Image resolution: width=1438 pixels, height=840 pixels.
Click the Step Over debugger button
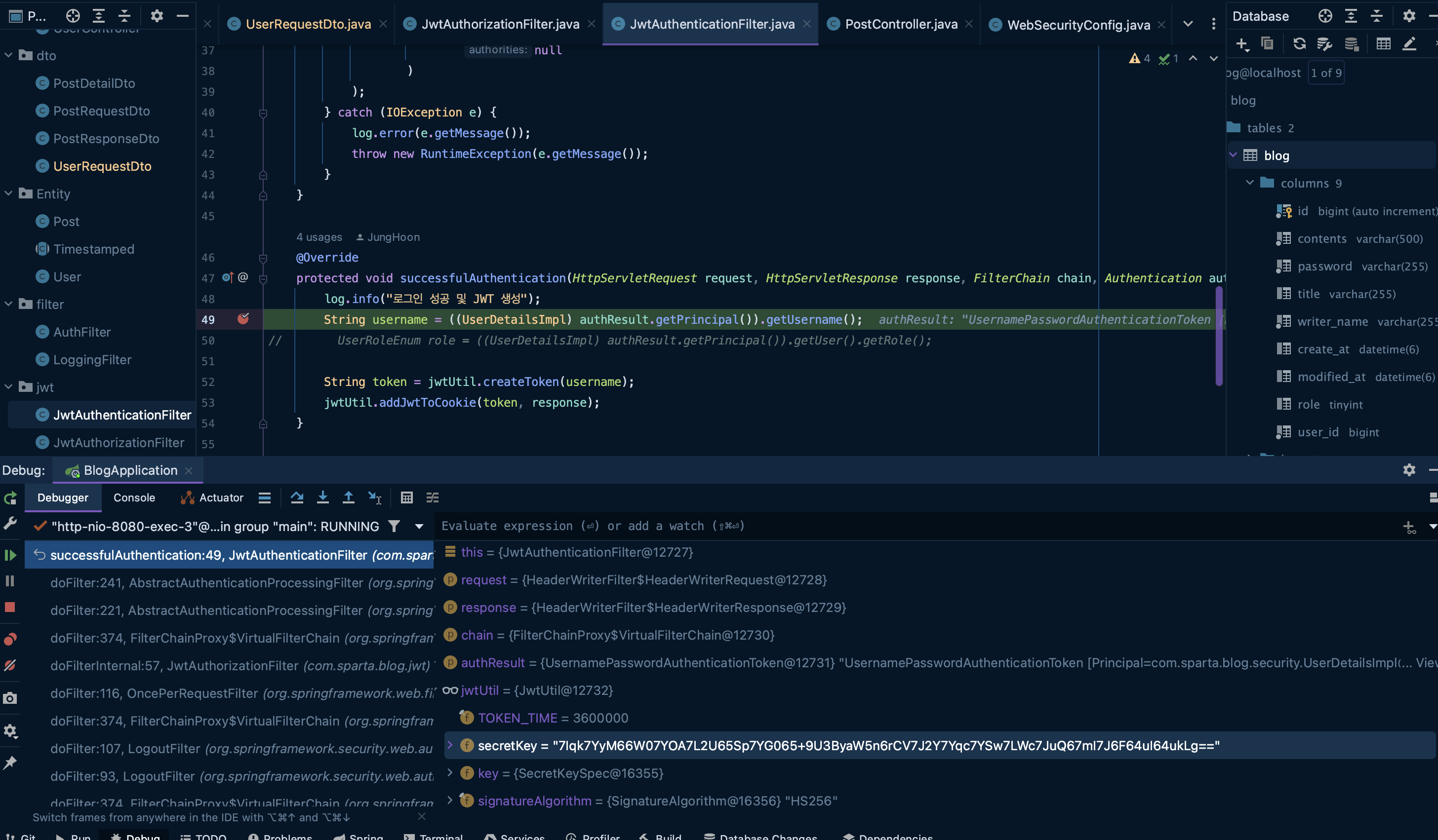tap(297, 498)
